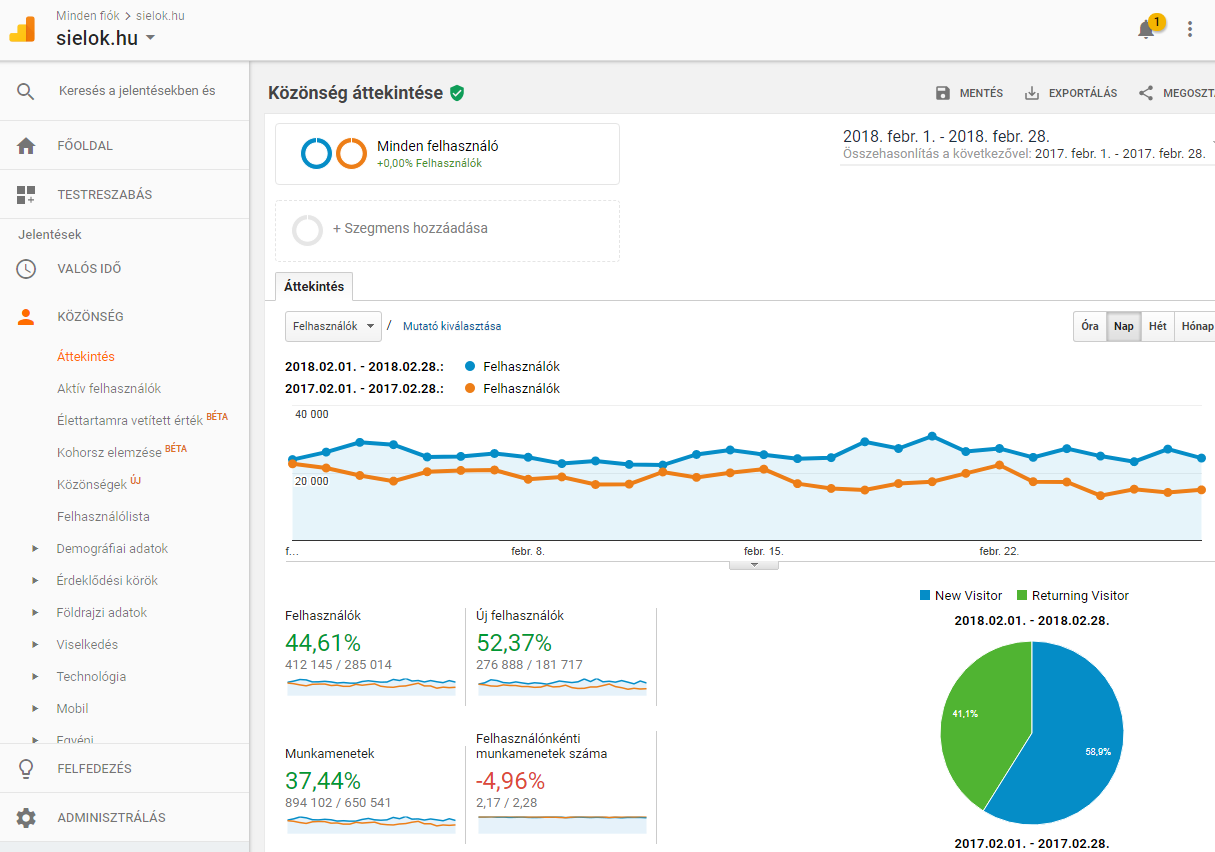This screenshot has height=852, width=1215.
Task: Click the search magnifier icon
Action: tap(24, 90)
